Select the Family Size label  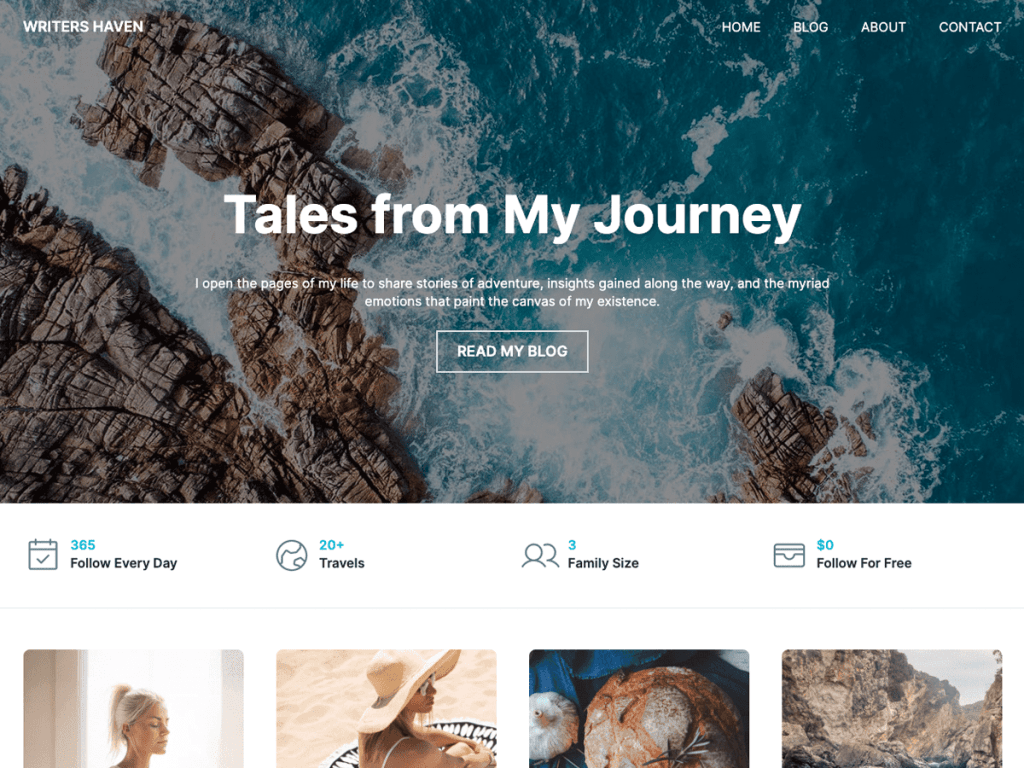603,563
